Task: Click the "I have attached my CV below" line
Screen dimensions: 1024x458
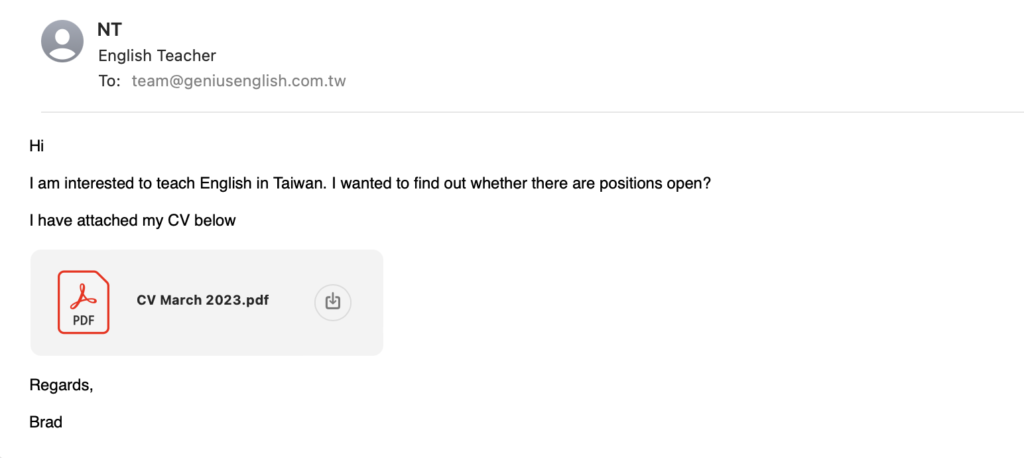Action: click(133, 221)
